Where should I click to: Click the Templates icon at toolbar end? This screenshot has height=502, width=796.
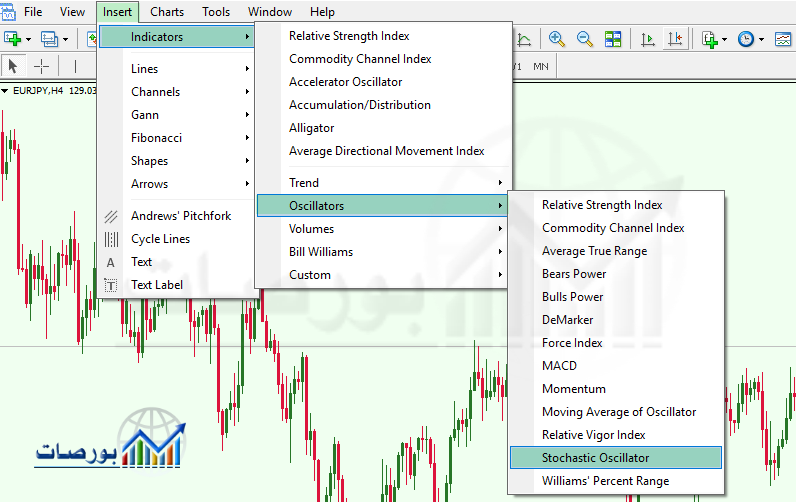click(783, 39)
